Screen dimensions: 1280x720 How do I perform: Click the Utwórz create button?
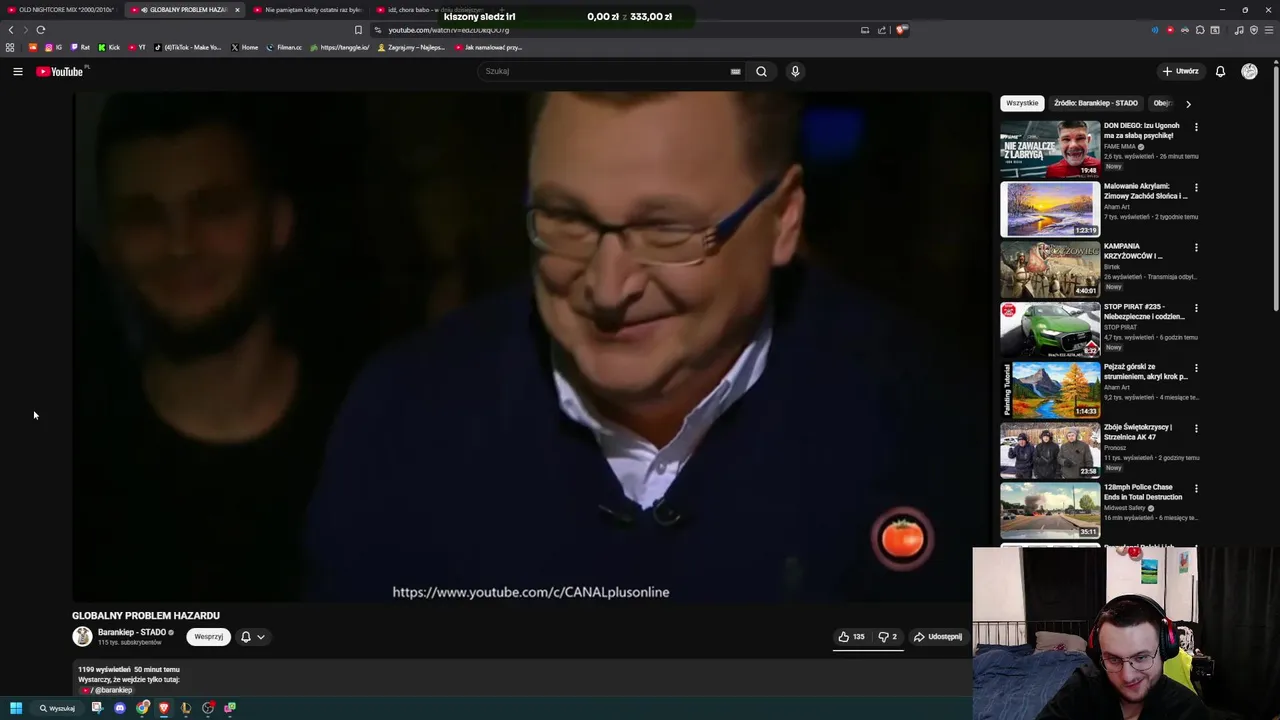click(x=1181, y=71)
